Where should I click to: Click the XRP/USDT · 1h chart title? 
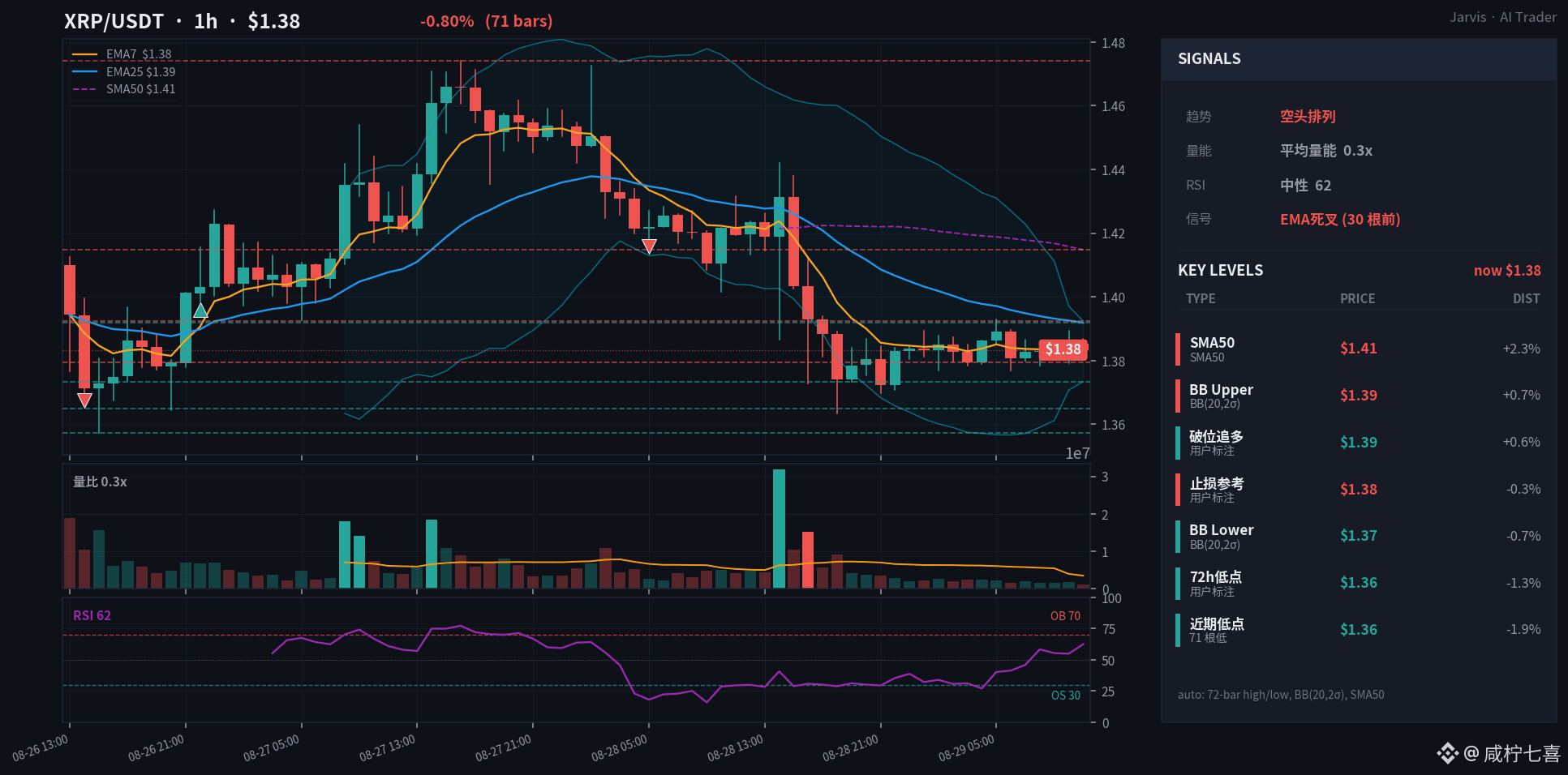(182, 21)
